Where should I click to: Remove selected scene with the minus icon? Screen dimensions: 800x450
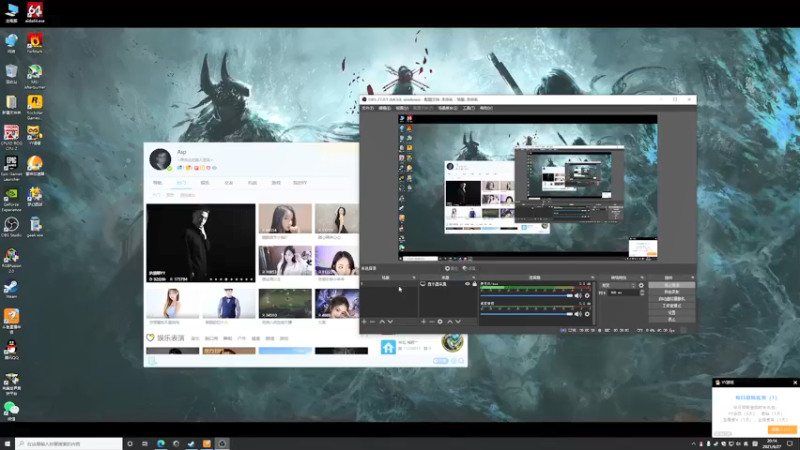click(372, 322)
